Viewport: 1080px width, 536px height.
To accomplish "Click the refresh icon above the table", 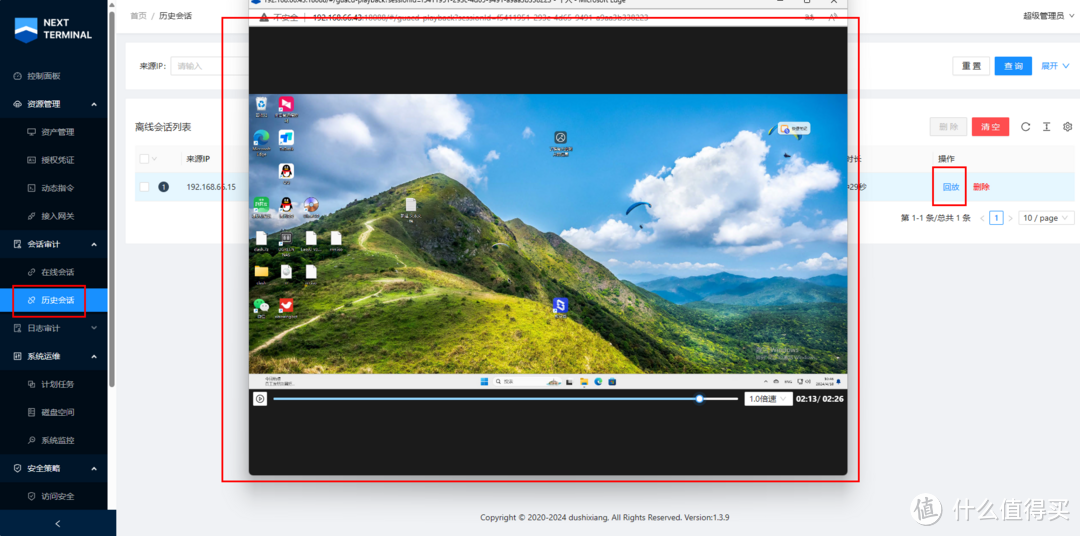I will point(1025,127).
